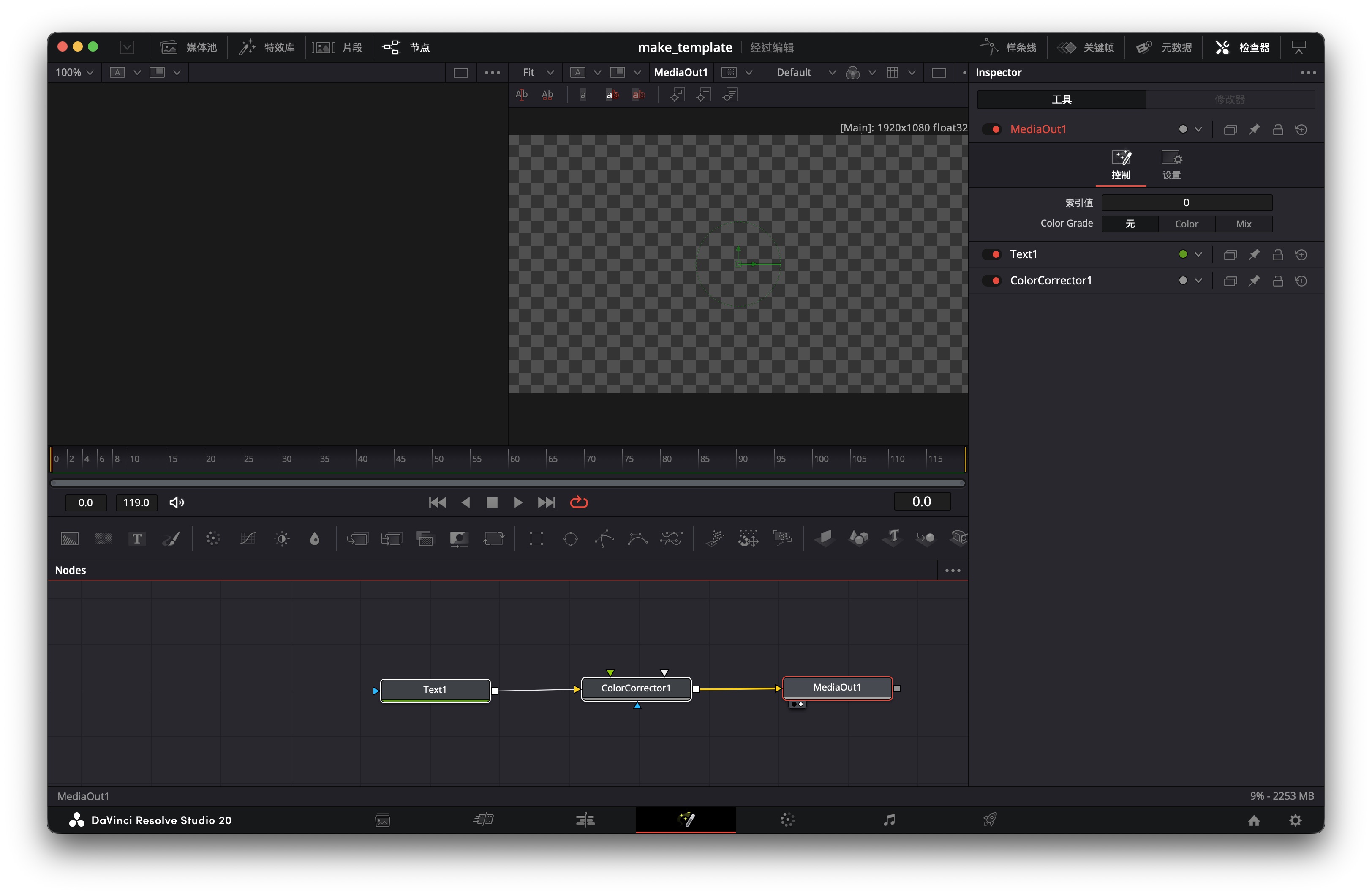1372x896 pixels.
Task: Open the 100% zoom dropdown
Action: point(74,72)
